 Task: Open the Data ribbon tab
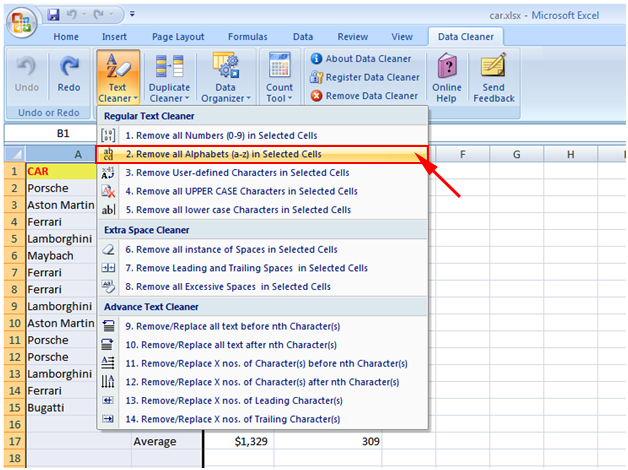click(303, 37)
